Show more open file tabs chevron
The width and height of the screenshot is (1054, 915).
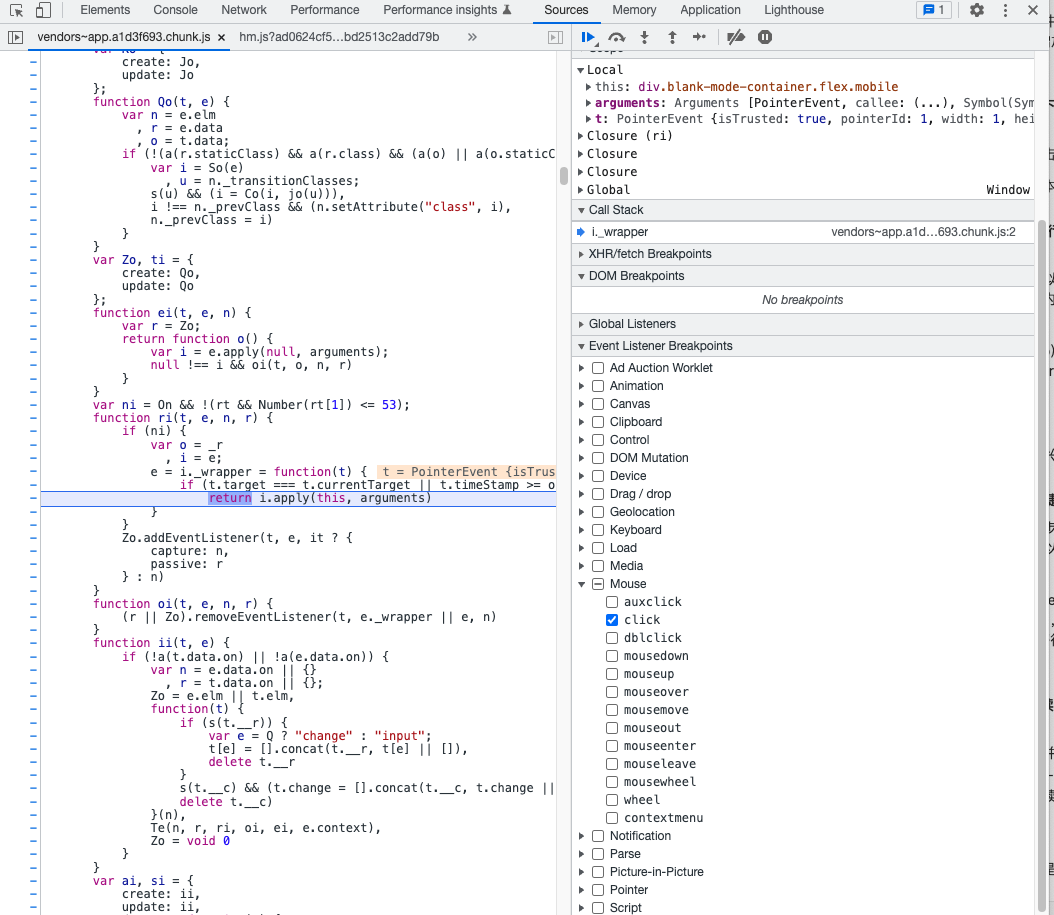pos(472,37)
